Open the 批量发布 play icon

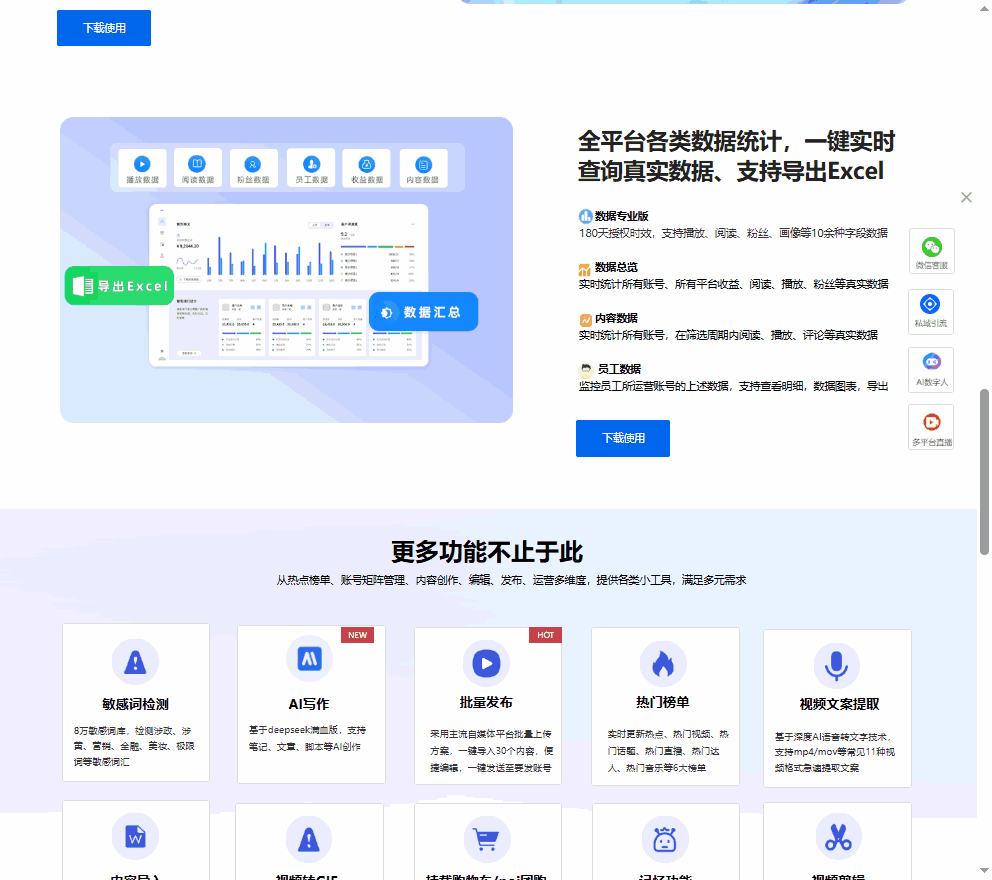tap(487, 663)
